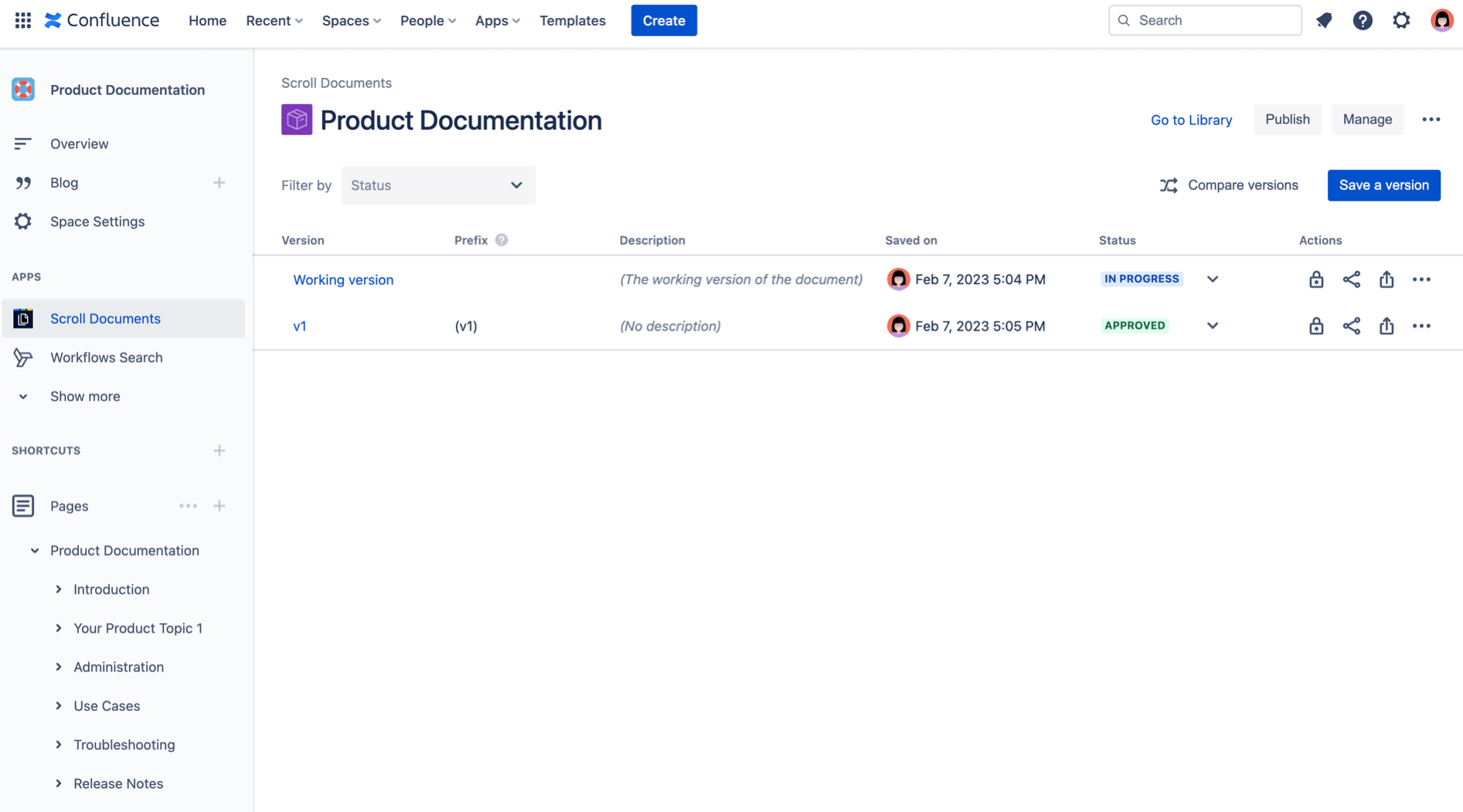Open the Status filter dropdown
The width and height of the screenshot is (1463, 812).
coord(437,185)
